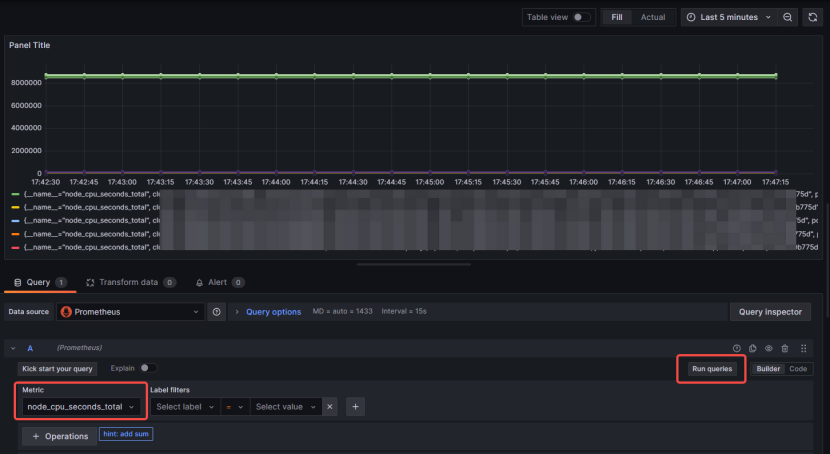Open the Last 5 minutes time picker

[x=728, y=17]
